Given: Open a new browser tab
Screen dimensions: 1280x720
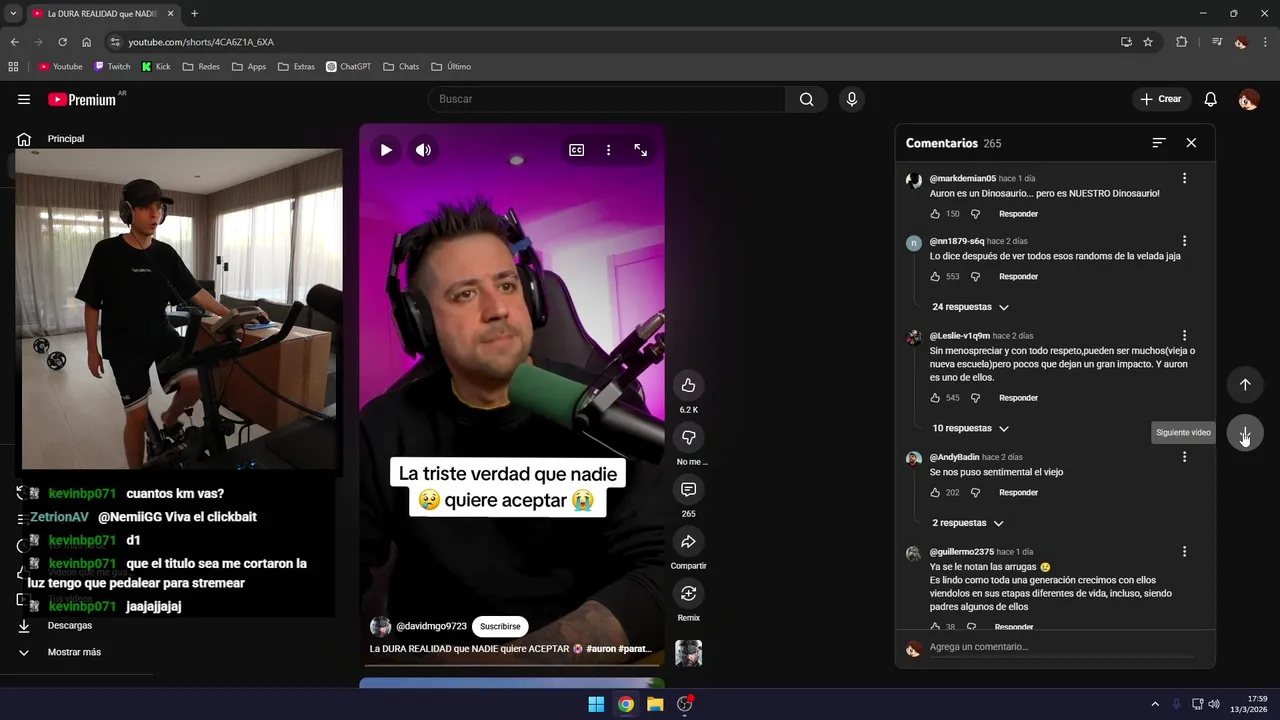Looking at the screenshot, I should click(194, 13).
